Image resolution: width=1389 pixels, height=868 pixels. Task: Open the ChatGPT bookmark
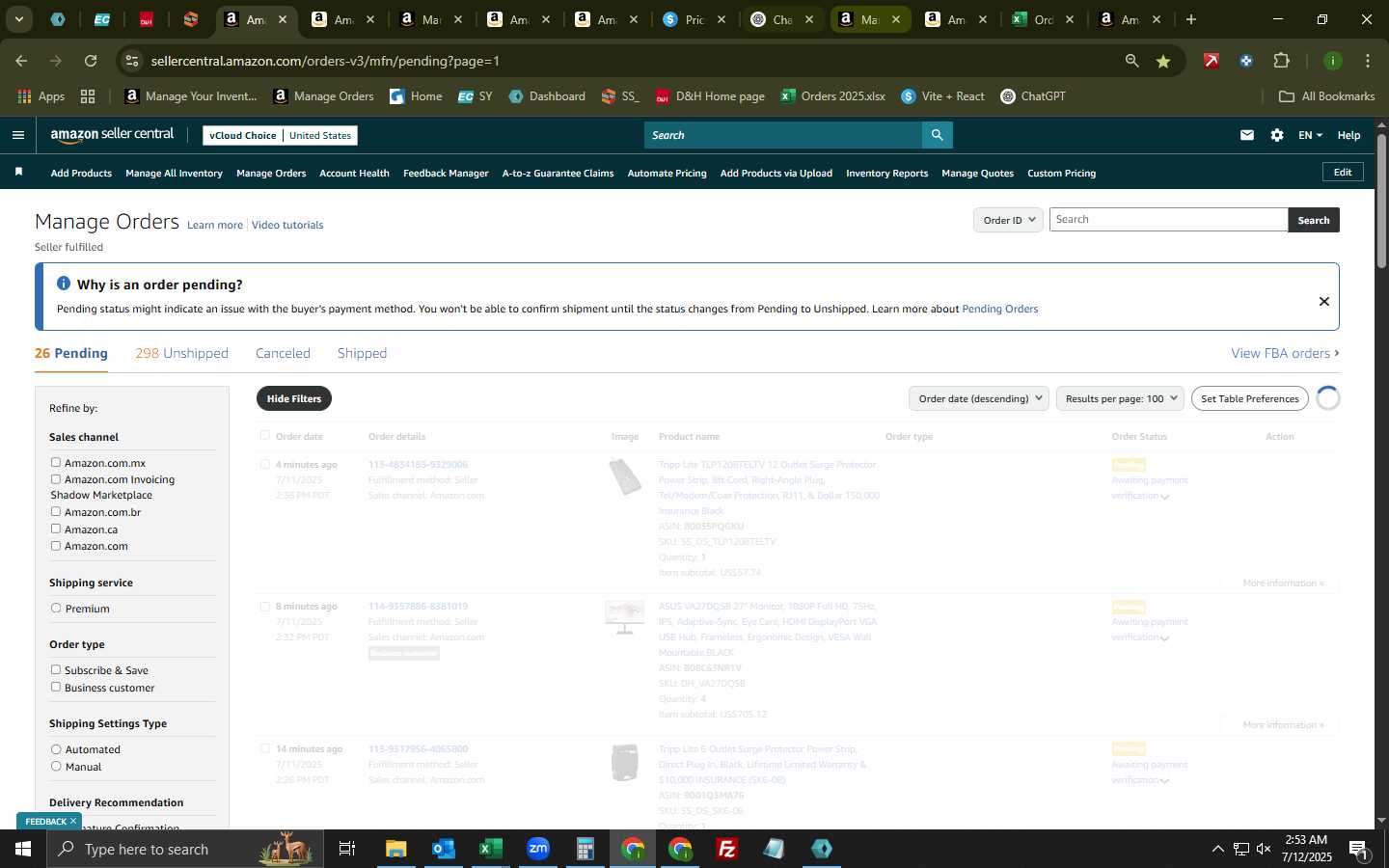coord(1032,96)
